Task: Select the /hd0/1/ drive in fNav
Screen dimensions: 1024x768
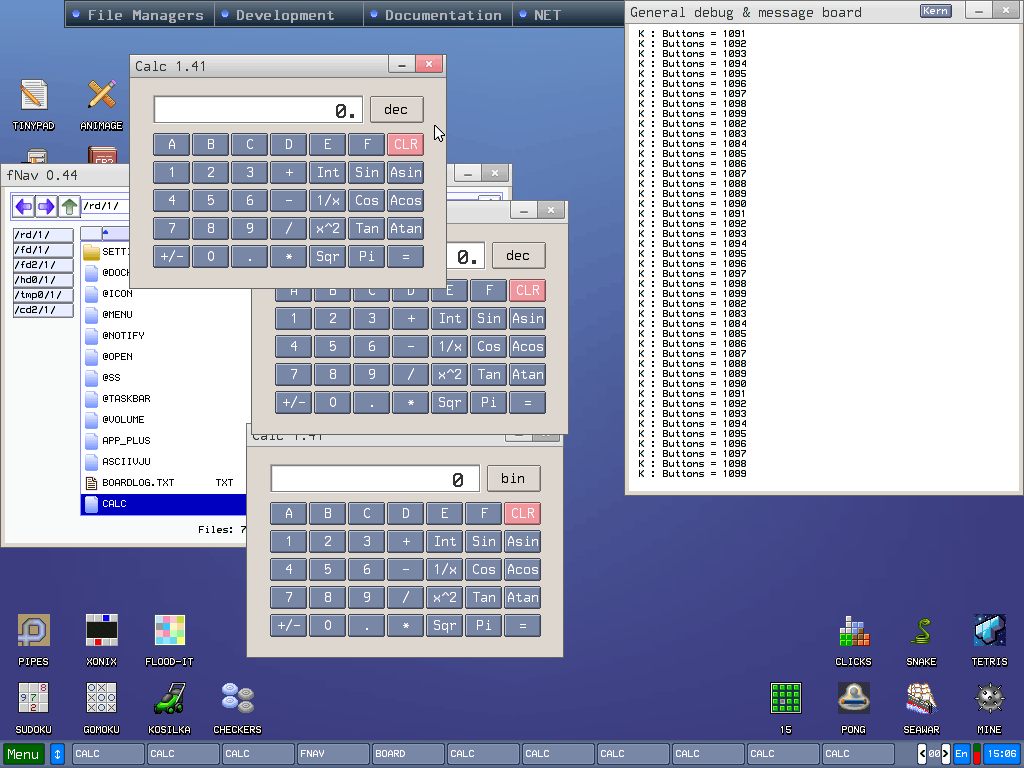Action: [x=43, y=280]
